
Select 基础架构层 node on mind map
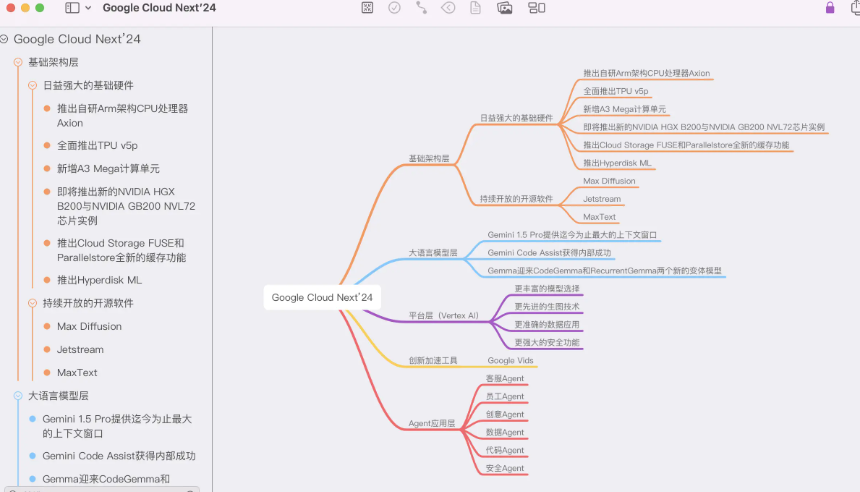[x=429, y=159]
